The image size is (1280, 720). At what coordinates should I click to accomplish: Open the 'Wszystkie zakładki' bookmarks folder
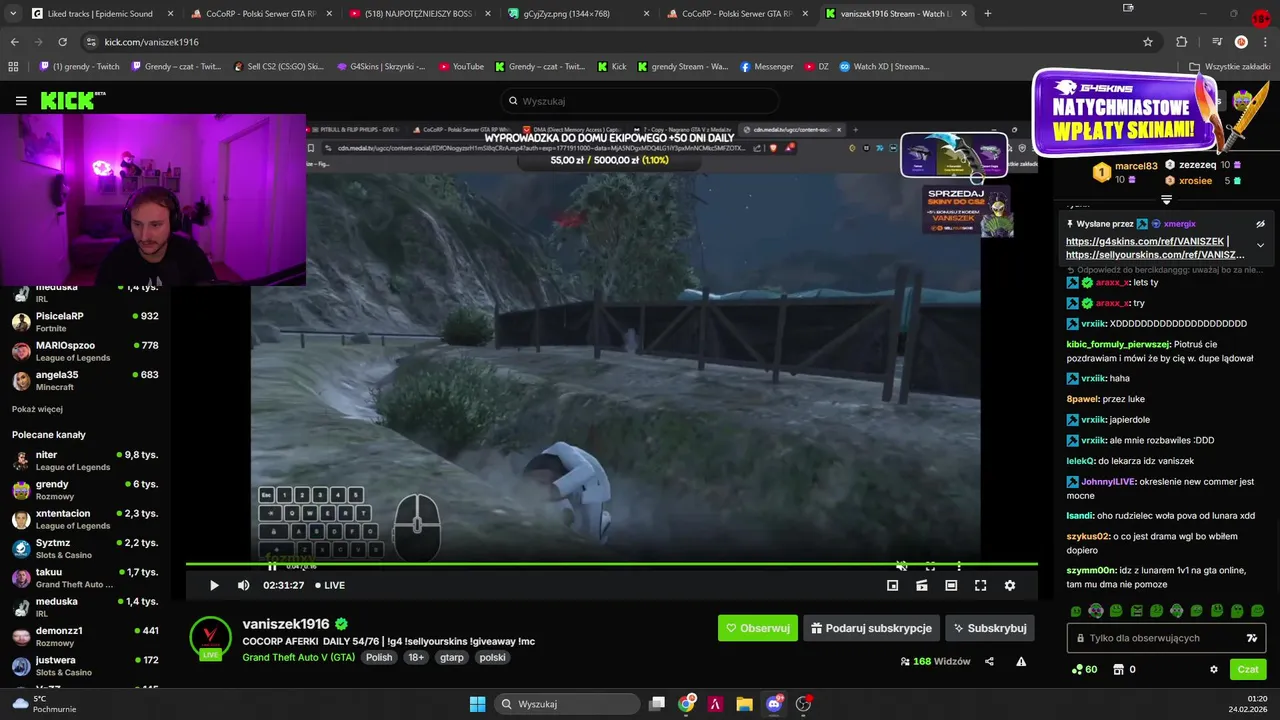(1229, 67)
